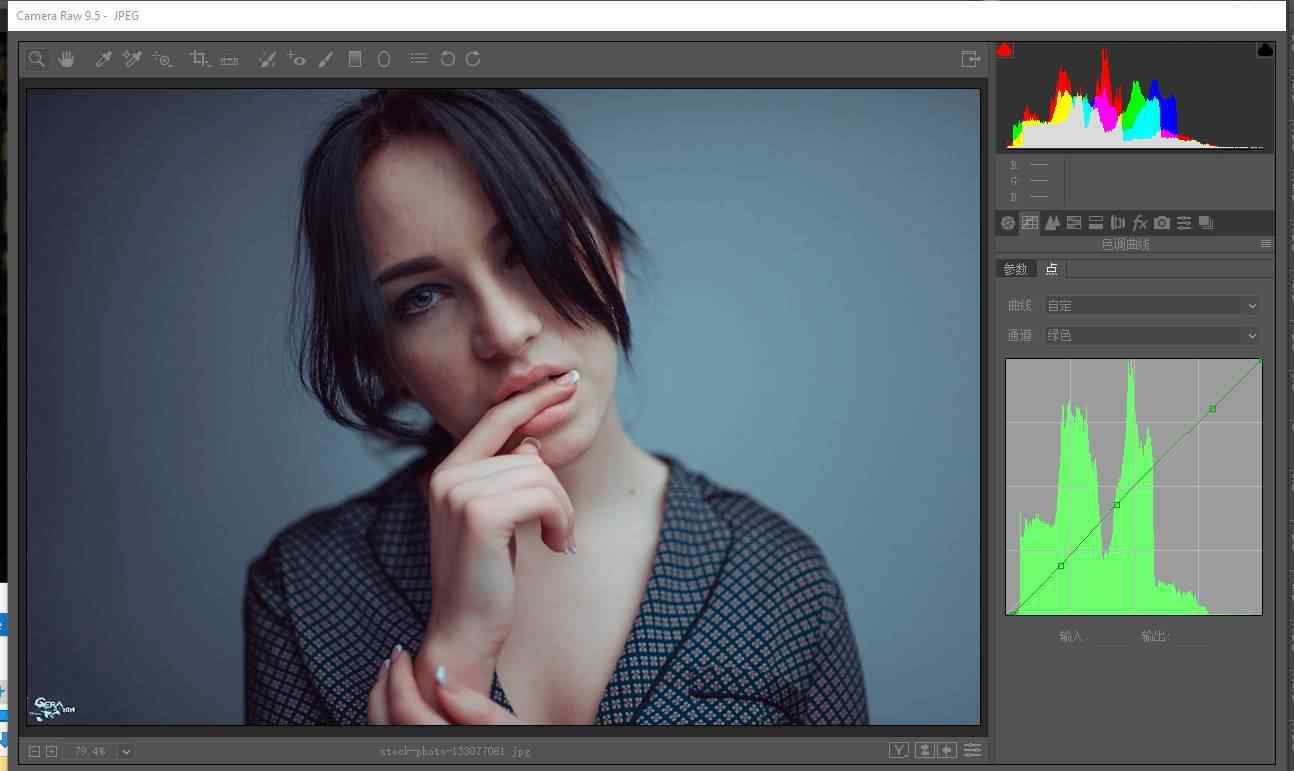Pick the White Balance eyedropper tool
The height and width of the screenshot is (771, 1294).
coord(103,59)
